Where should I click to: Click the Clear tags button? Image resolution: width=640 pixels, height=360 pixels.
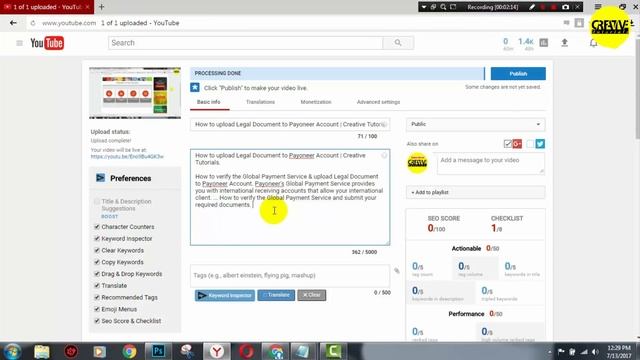312,295
